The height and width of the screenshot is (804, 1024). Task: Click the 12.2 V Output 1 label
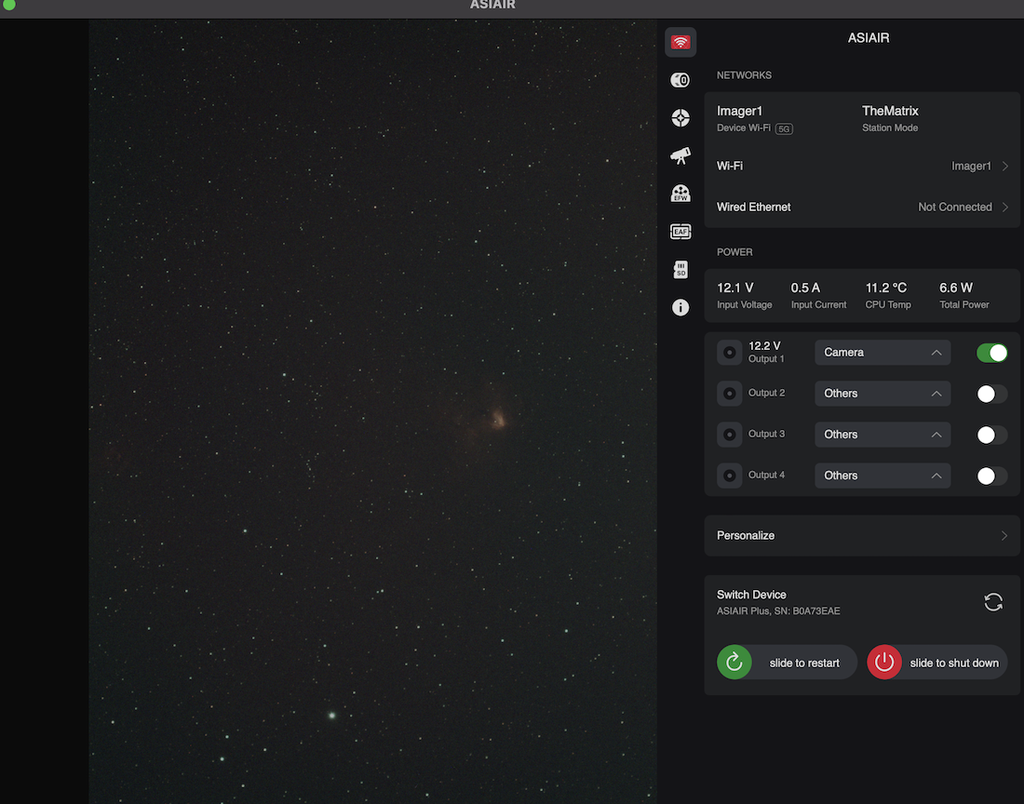pyautogui.click(x=766, y=352)
